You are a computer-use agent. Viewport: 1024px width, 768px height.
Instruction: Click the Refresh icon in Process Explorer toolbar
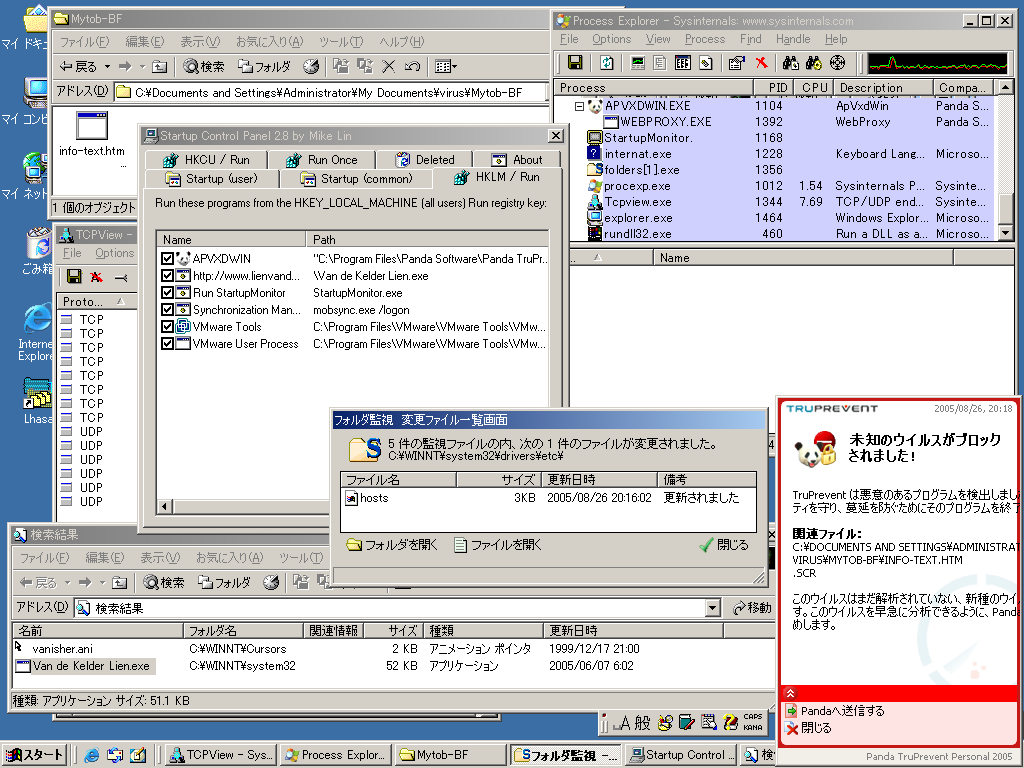[x=607, y=63]
